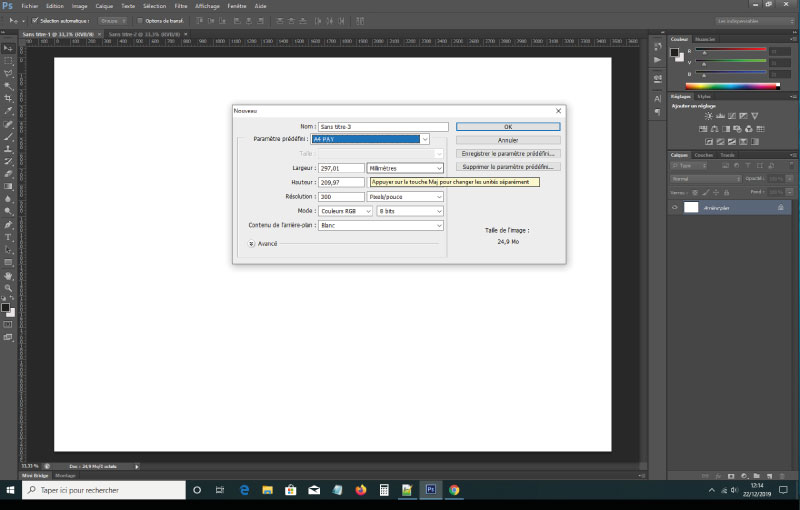800x510 pixels.
Task: Open the Calque menu
Action: 104,6
